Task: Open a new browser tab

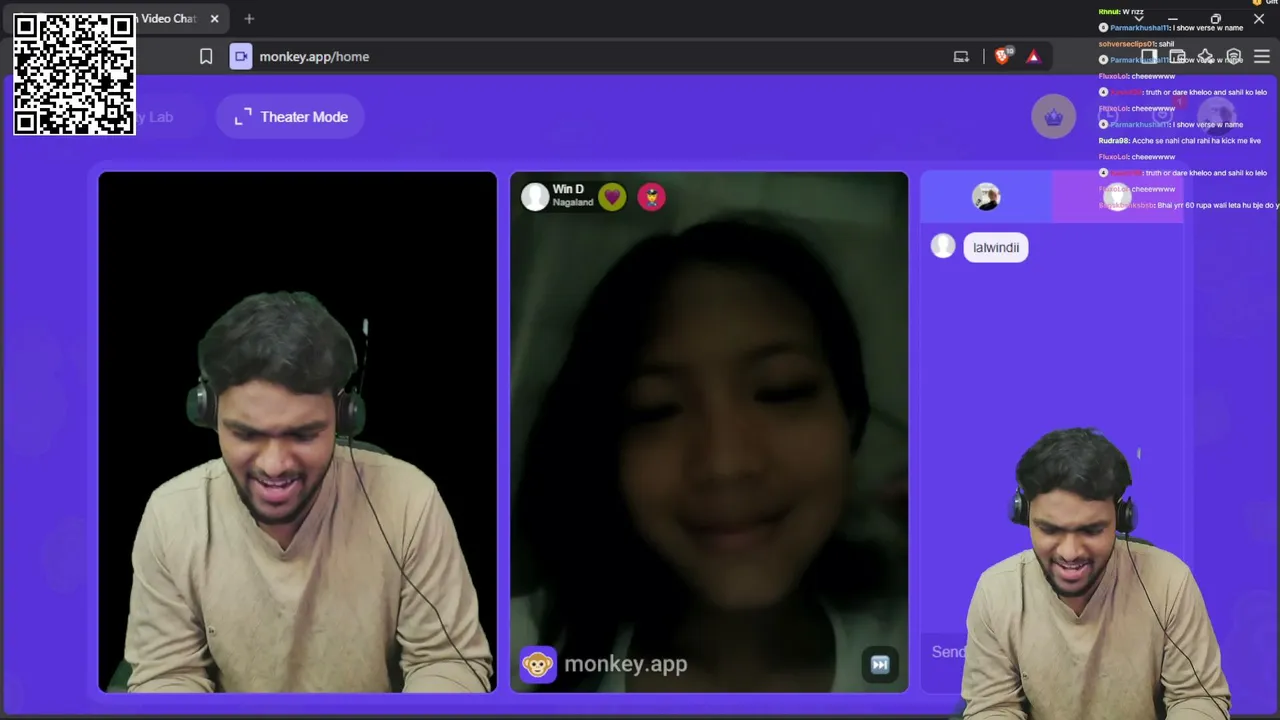Action: click(249, 19)
